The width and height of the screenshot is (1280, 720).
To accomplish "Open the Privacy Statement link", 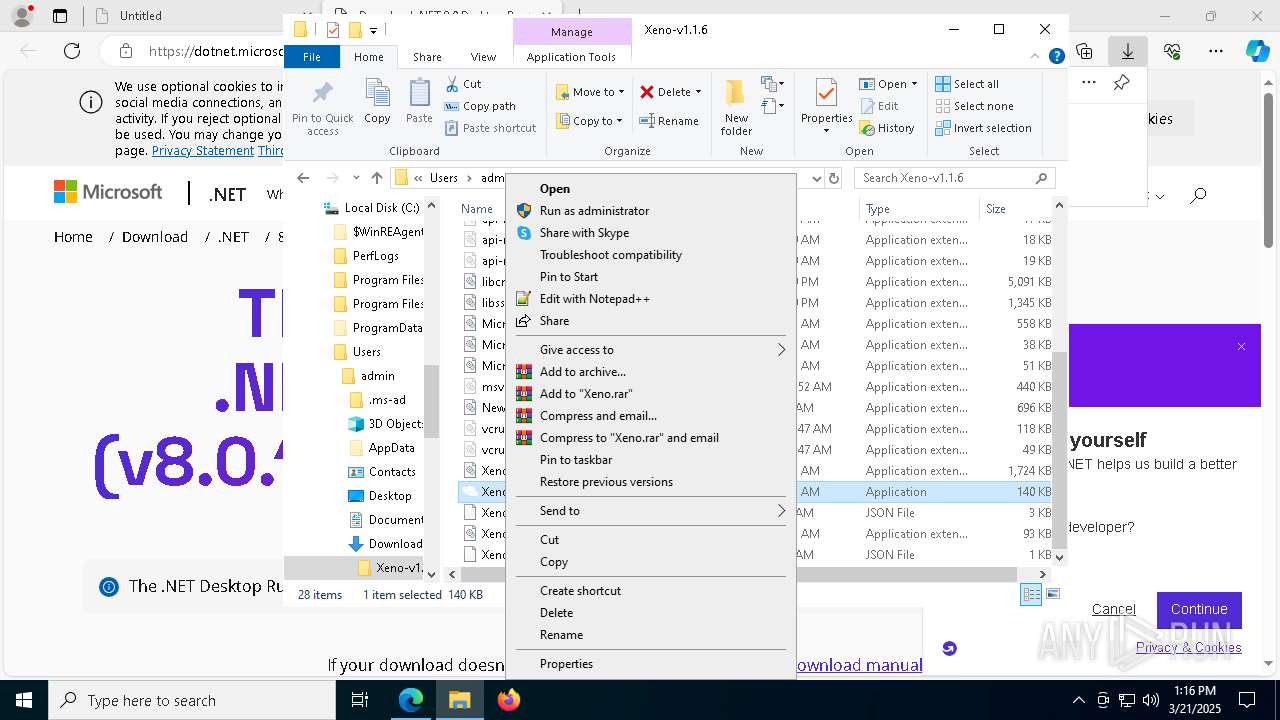I will pyautogui.click(x=203, y=151).
